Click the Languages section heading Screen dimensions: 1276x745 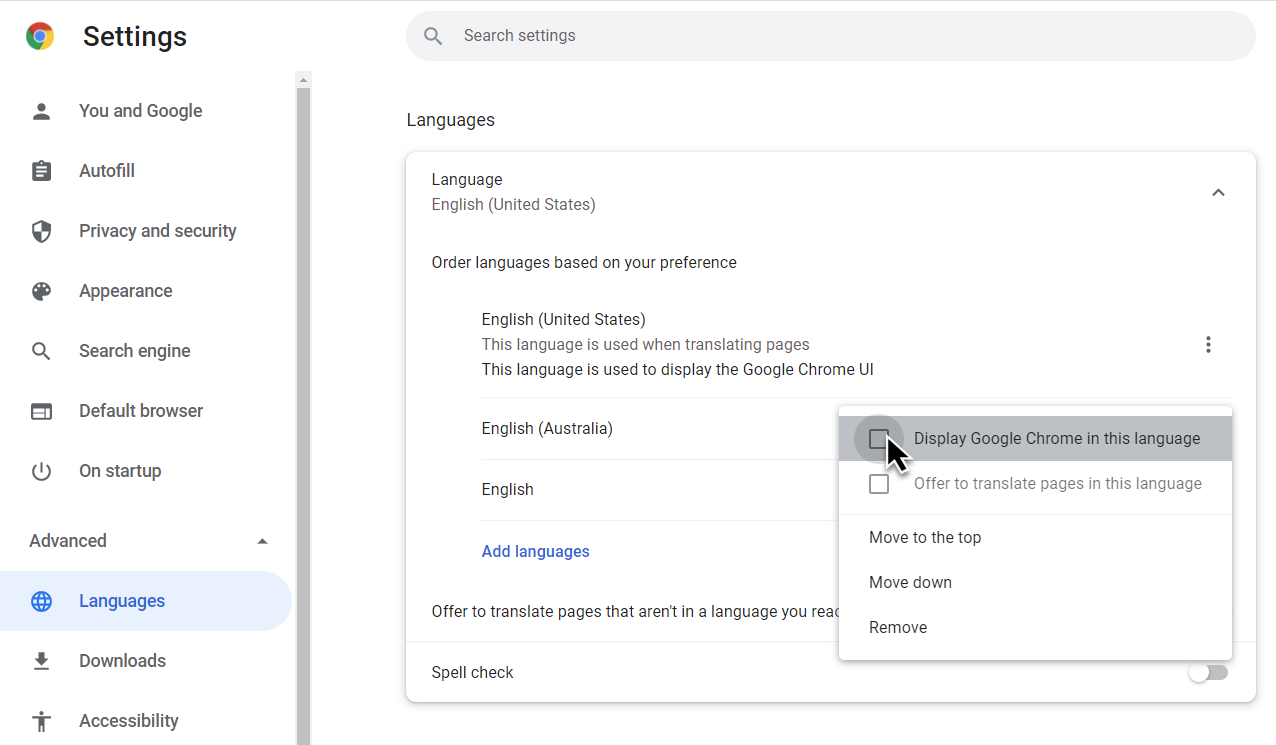[x=450, y=120]
